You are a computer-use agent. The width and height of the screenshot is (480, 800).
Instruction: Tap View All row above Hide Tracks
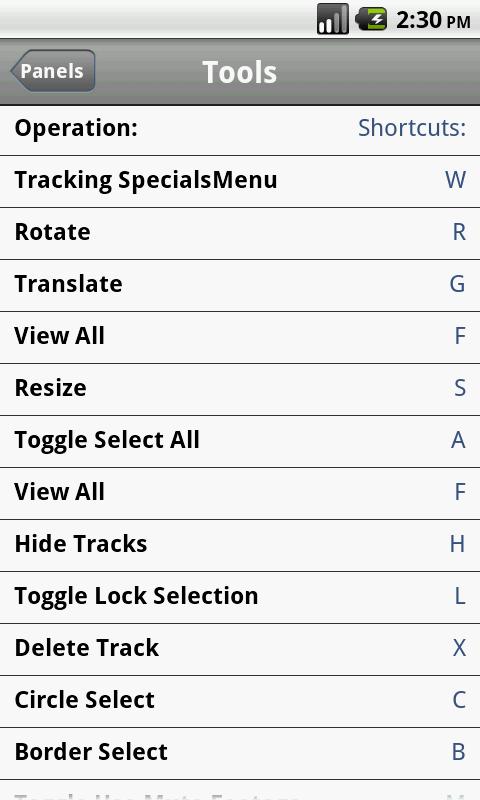point(240,494)
